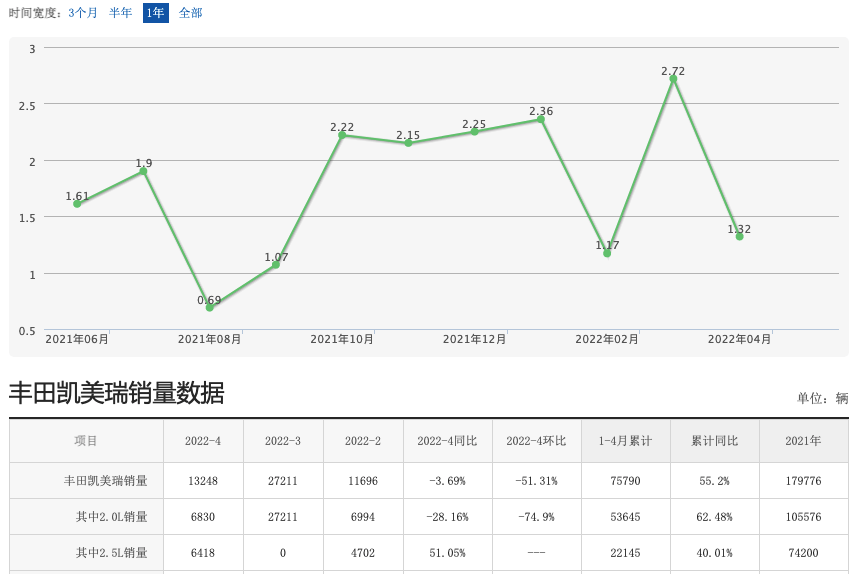The image size is (852, 574).
Task: Click the -3.69% year-on-year cell
Action: pos(448,481)
